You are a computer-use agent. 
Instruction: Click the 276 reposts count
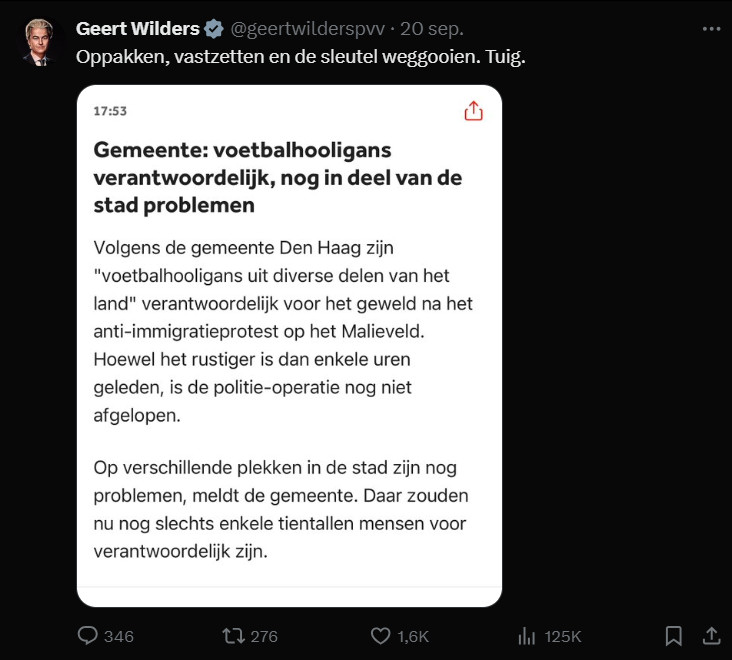point(264,636)
